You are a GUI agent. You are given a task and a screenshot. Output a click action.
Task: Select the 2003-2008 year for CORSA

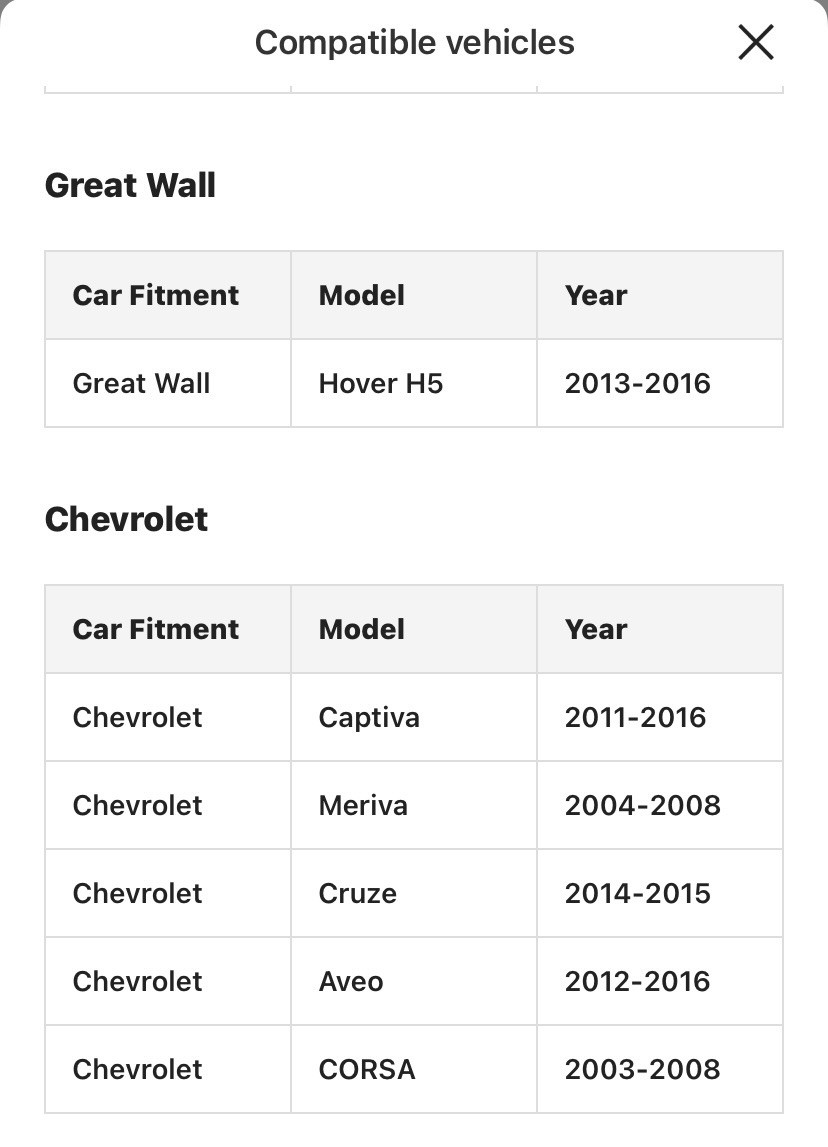coord(642,1070)
